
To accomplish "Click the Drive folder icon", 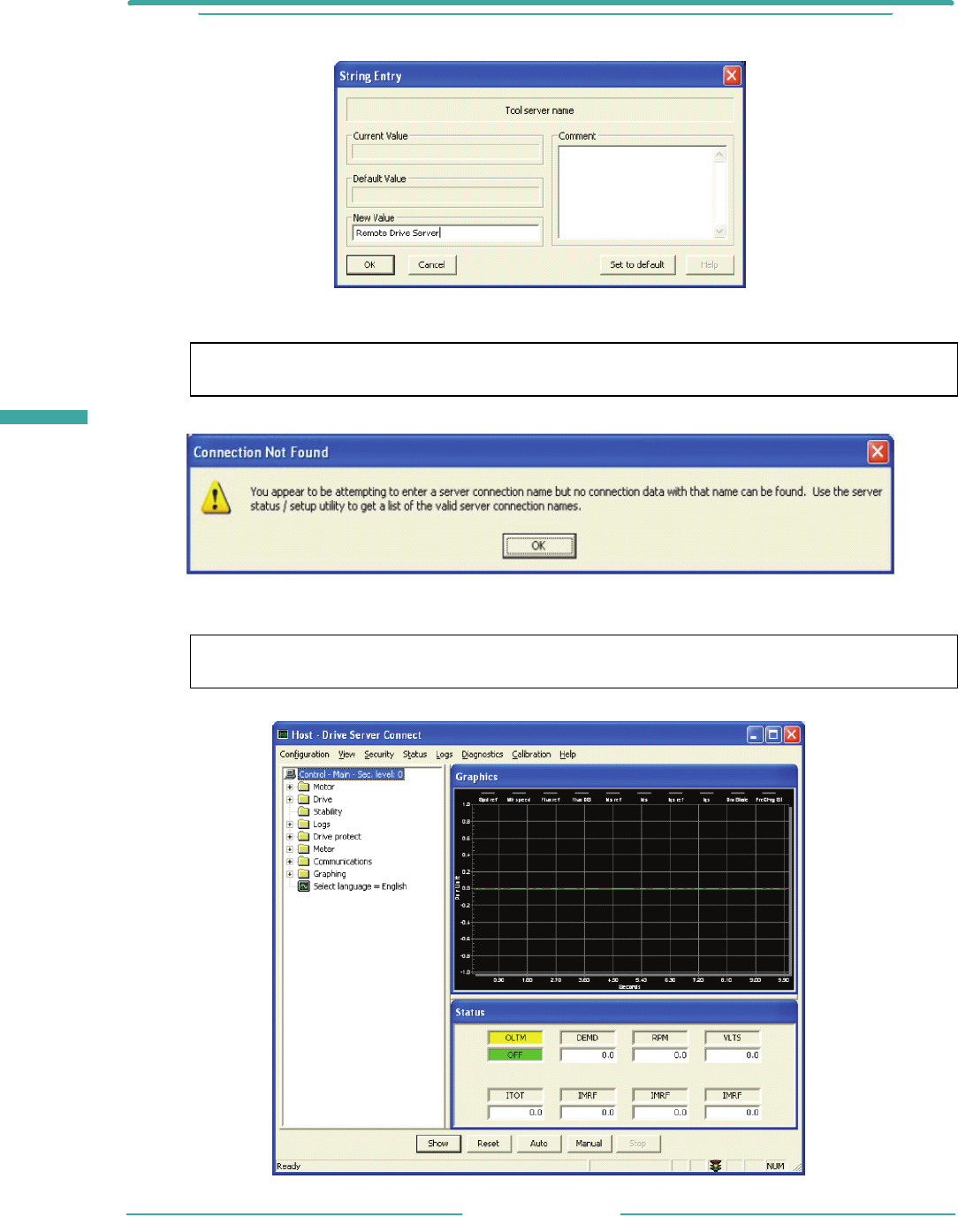I will (x=304, y=799).
